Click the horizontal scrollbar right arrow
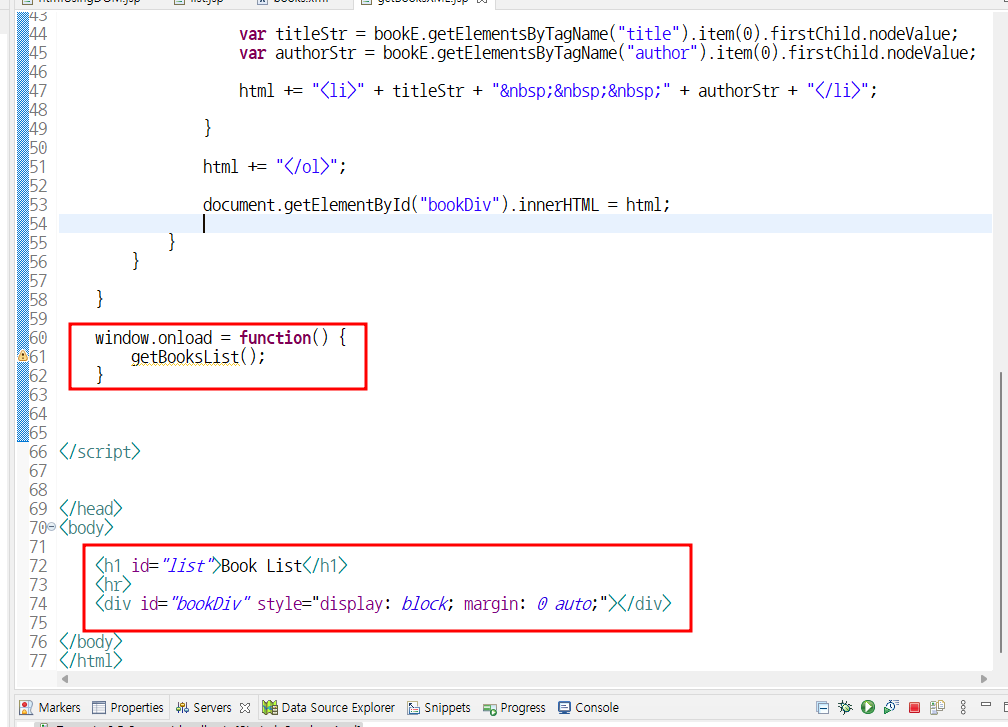The image size is (1008, 727). coord(984,679)
